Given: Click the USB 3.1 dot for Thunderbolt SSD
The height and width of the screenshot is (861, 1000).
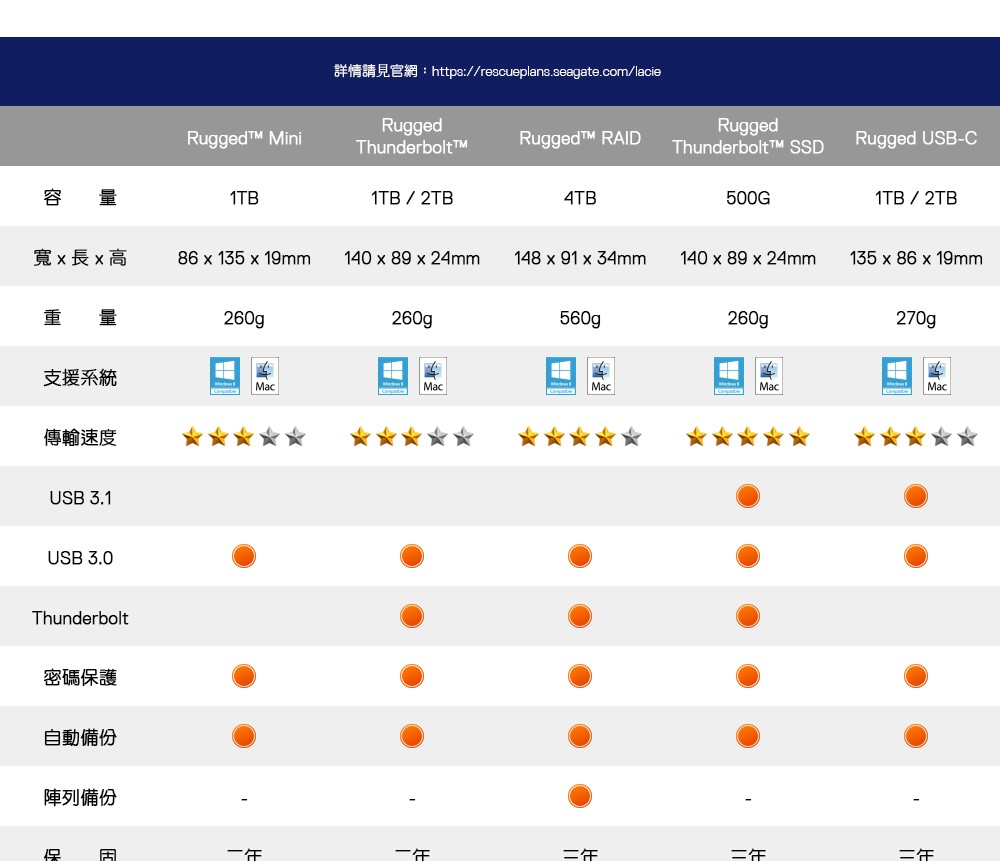Looking at the screenshot, I should click(x=748, y=496).
